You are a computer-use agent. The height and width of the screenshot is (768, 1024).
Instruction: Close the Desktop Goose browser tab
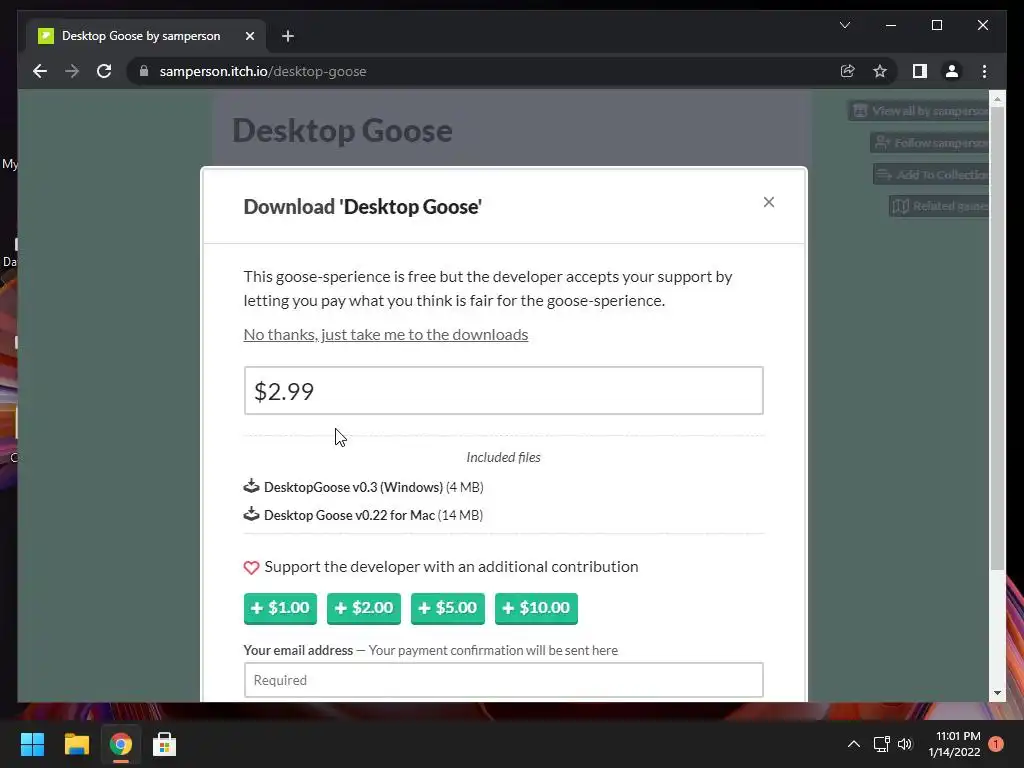click(249, 36)
